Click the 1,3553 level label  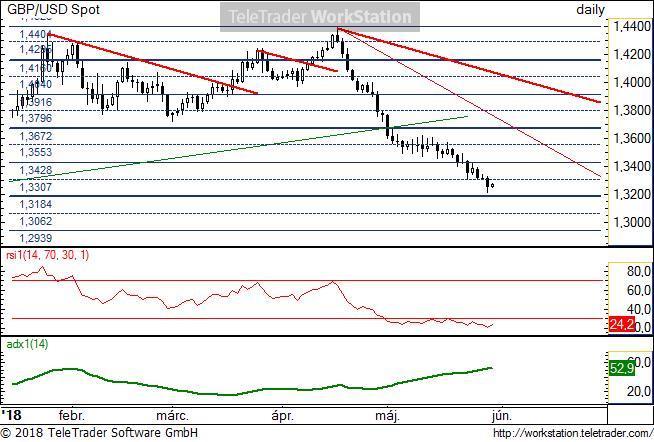pos(36,152)
